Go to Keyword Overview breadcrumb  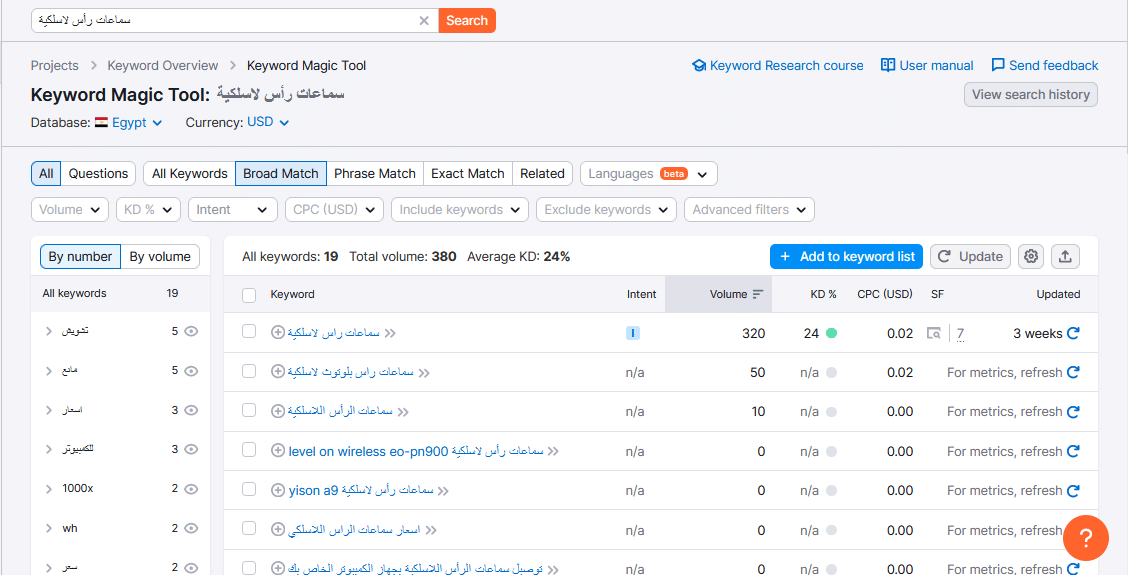pos(163,65)
